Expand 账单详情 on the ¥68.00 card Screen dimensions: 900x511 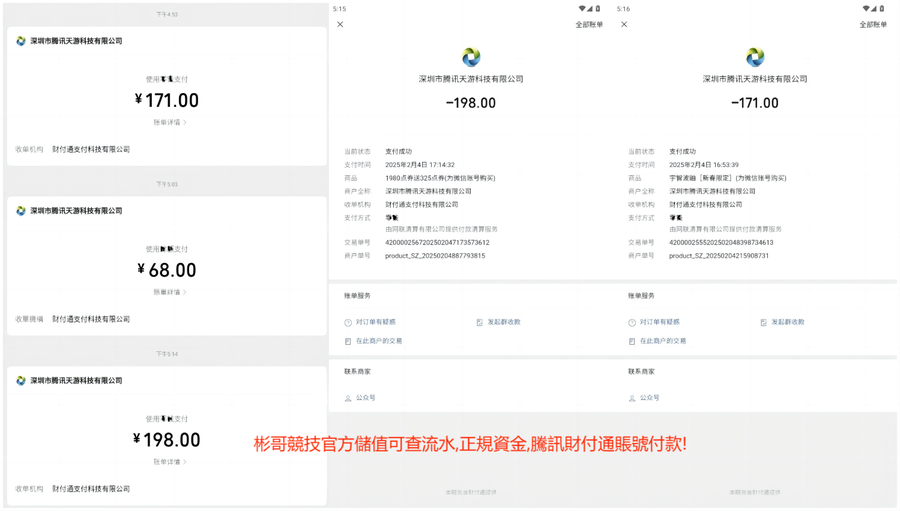170,292
